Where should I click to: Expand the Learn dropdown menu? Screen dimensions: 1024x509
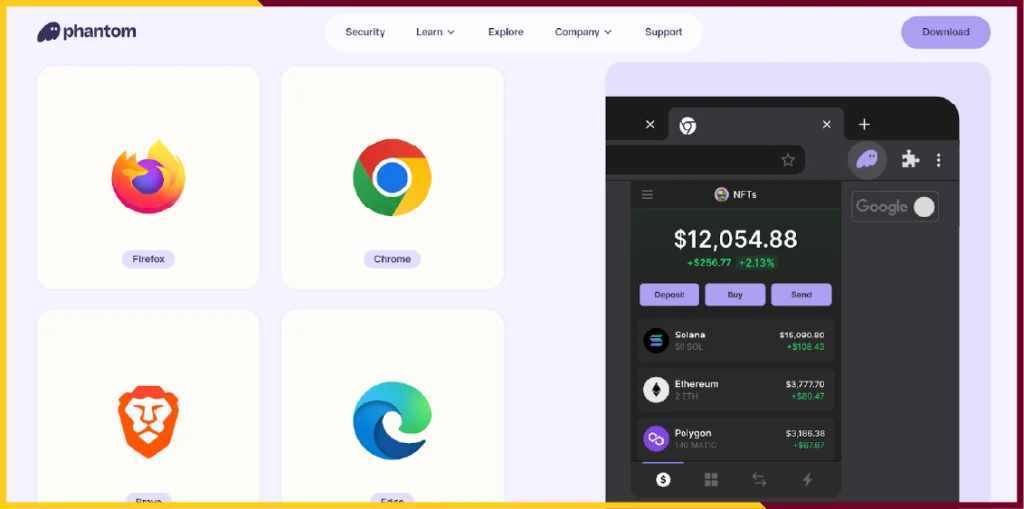pos(436,32)
